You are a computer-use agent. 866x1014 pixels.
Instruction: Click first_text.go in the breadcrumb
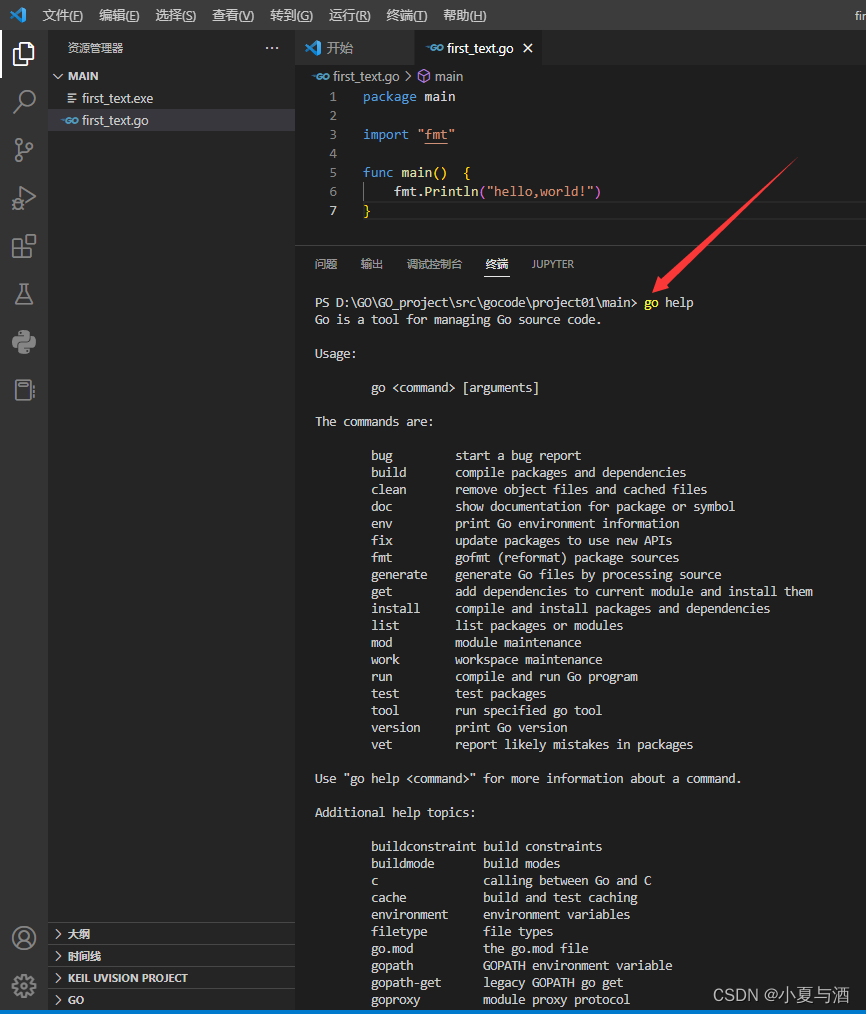[x=365, y=76]
